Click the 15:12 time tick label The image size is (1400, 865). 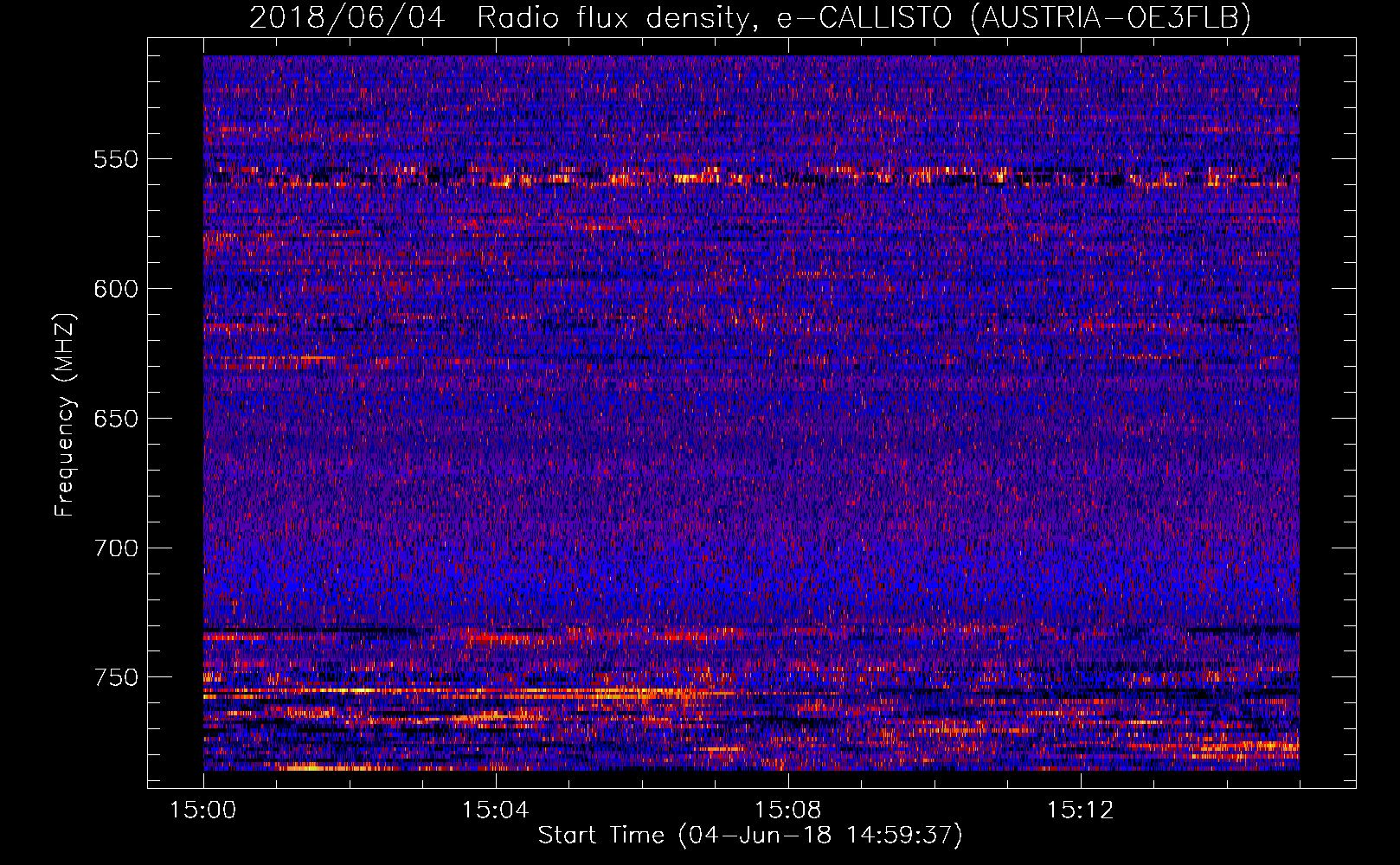tap(1081, 811)
